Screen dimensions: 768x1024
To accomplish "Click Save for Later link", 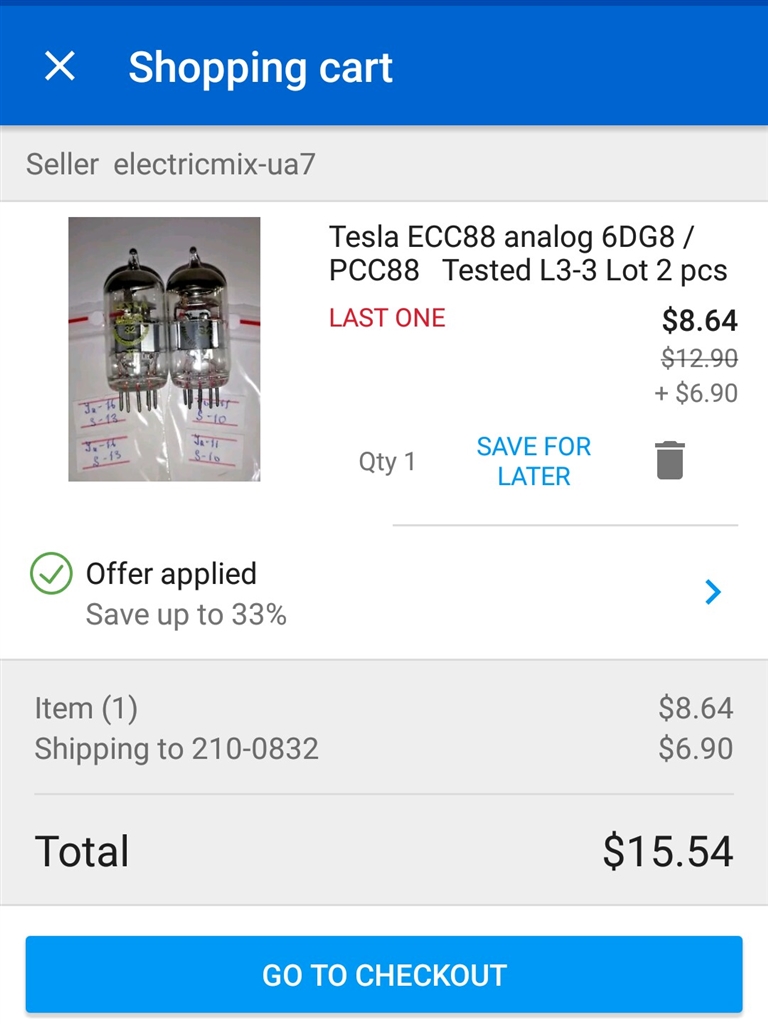I will click(533, 461).
